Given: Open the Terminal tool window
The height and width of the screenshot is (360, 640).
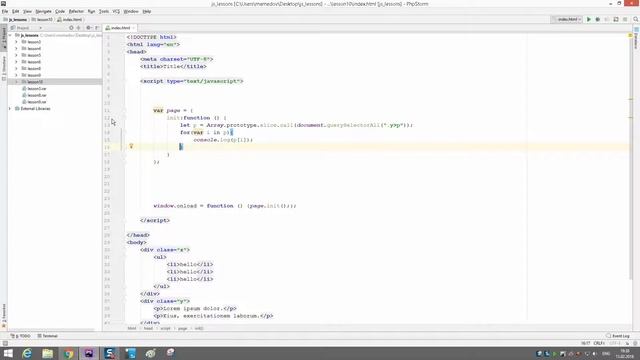Looking at the screenshot, I should coord(48,336).
